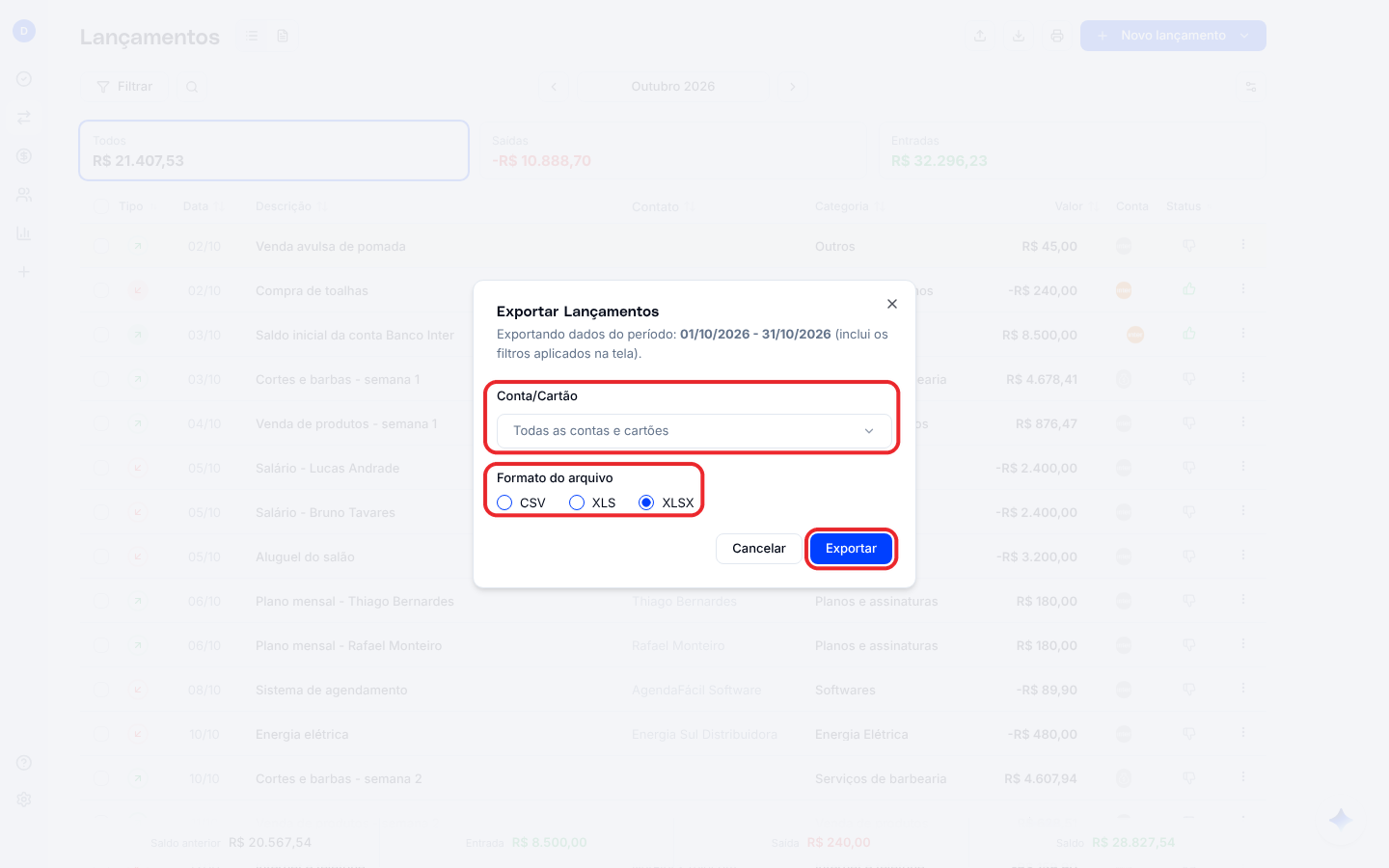Open the transfers arrows icon in the sidebar
The image size is (1389, 868).
point(24,118)
